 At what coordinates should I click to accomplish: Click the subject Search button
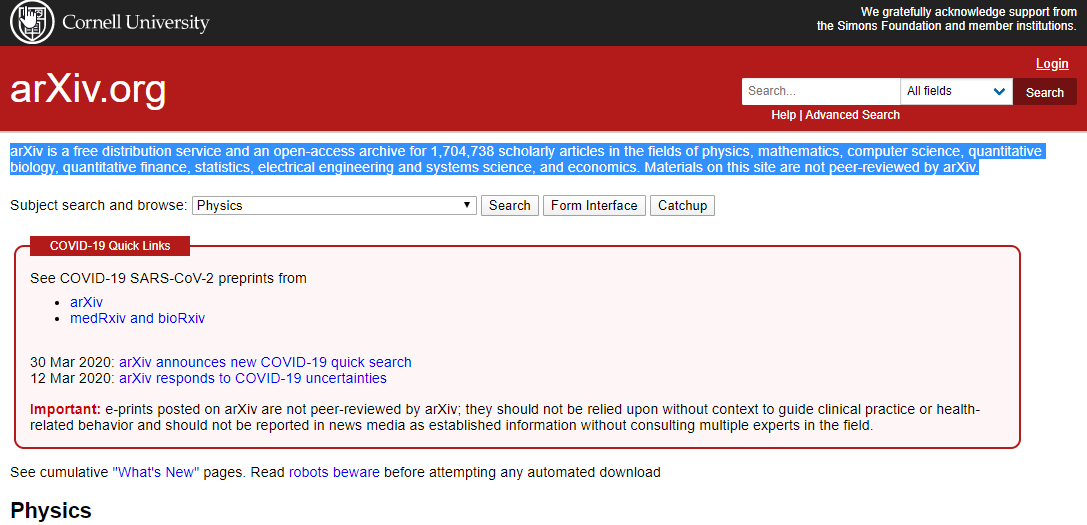tap(510, 205)
